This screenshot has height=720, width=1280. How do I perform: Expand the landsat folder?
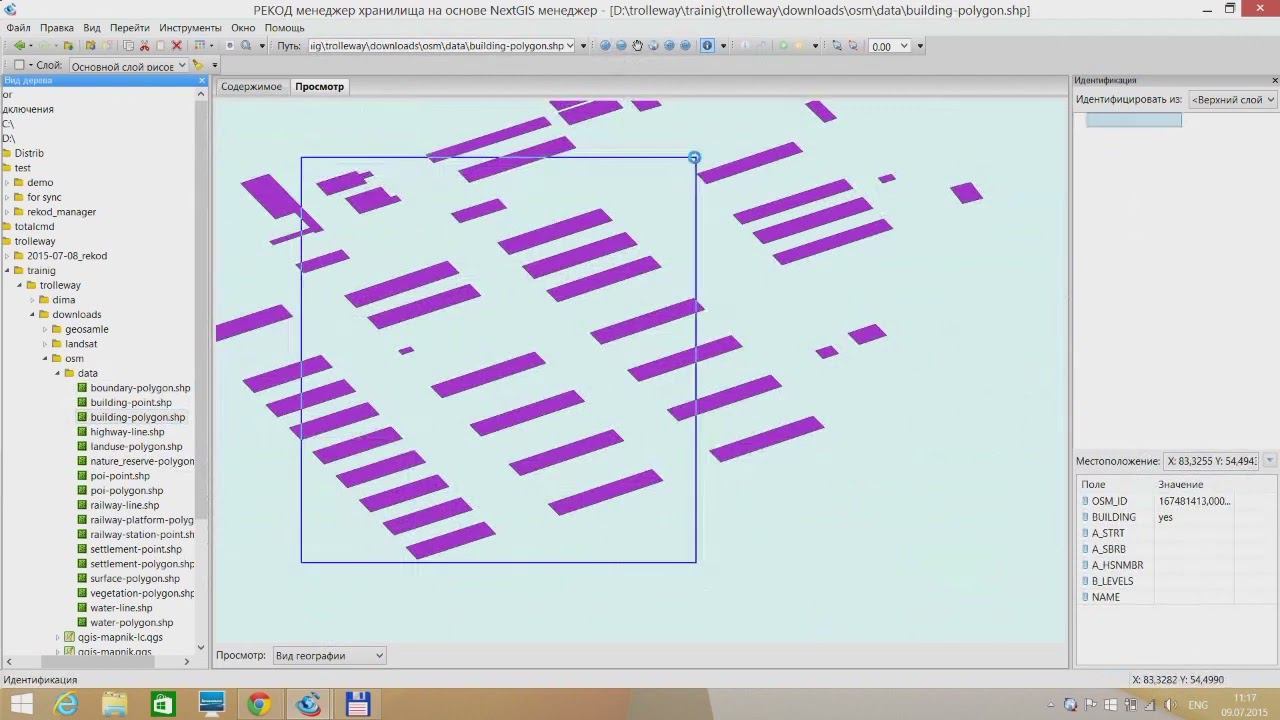(44, 344)
